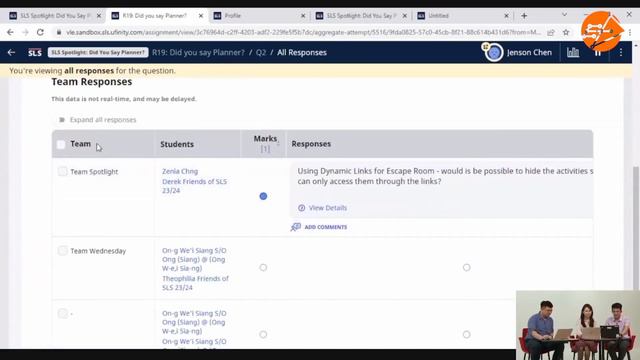The height and width of the screenshot is (360, 640).
Task: Open a new browser tab
Action: [524, 16]
